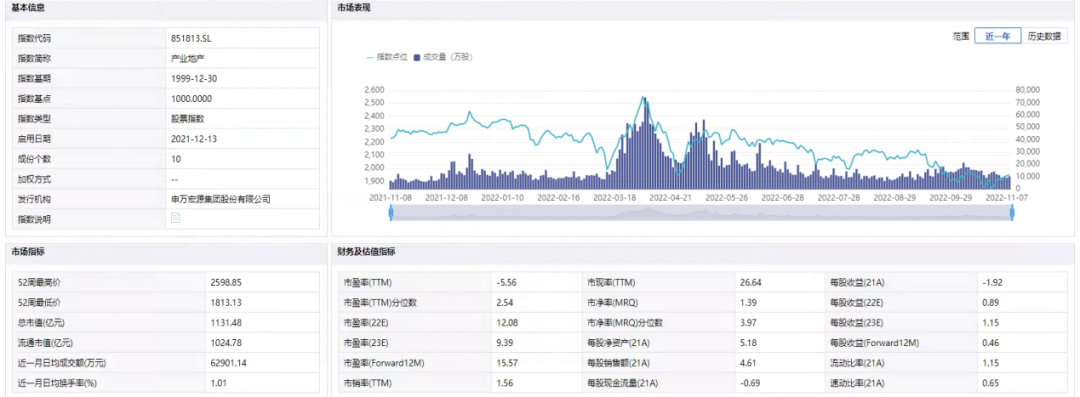1080x397 pixels.
Task: Click the 每股销售额(21A) value 4.61
Action: pyautogui.click(x=748, y=363)
